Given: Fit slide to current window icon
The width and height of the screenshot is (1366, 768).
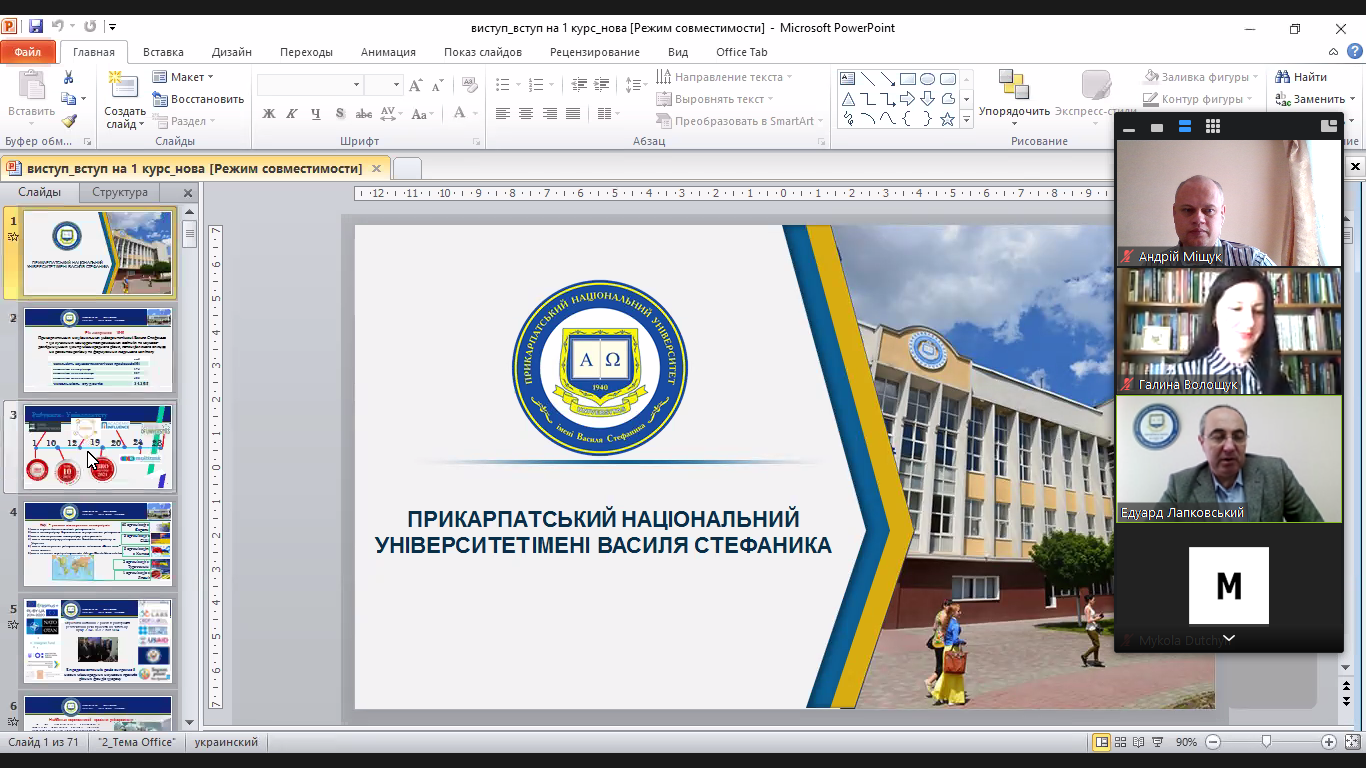Looking at the screenshot, I should pos(1352,742).
